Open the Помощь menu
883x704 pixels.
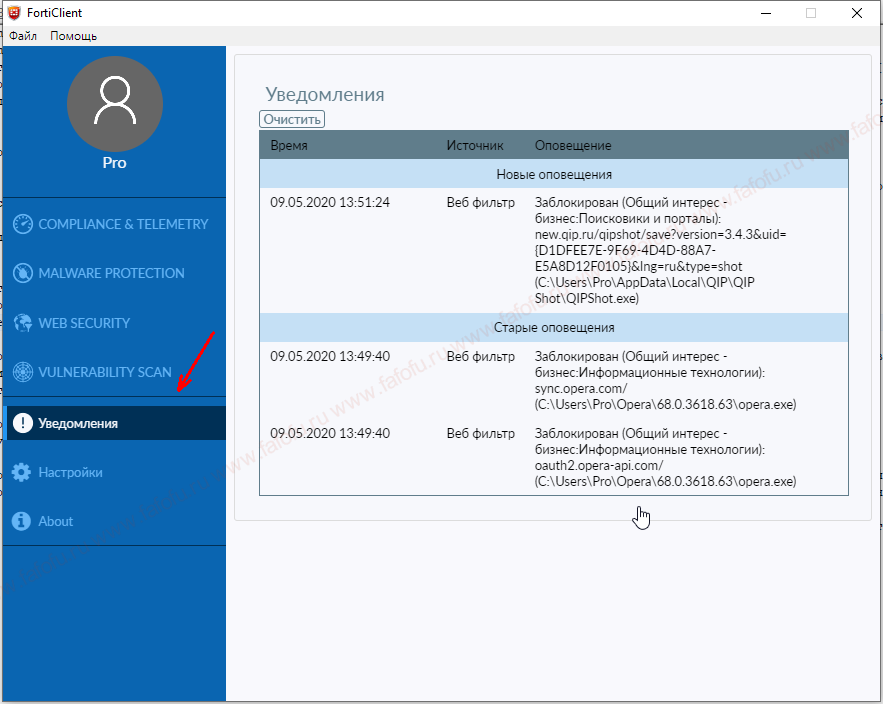[74, 36]
